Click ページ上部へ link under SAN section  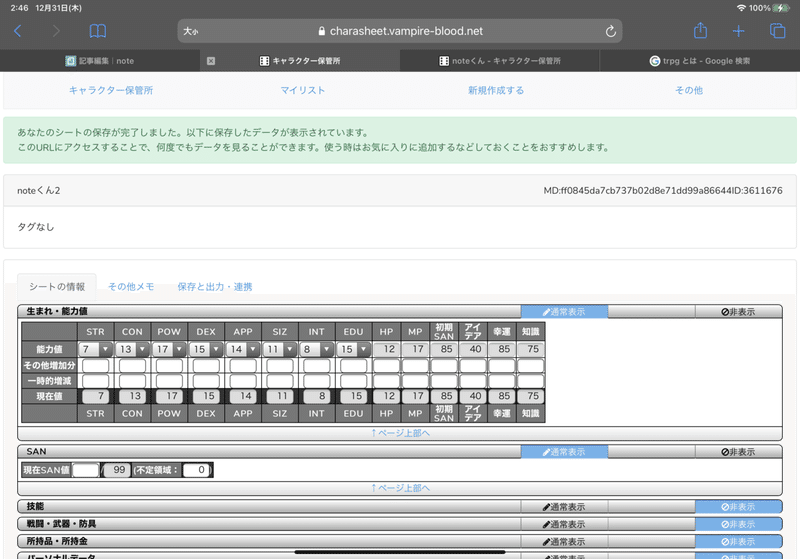point(400,488)
